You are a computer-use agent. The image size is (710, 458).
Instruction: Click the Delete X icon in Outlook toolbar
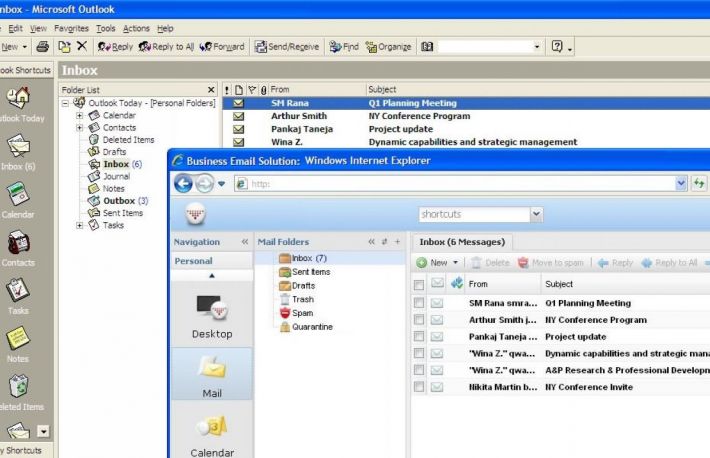click(x=81, y=47)
